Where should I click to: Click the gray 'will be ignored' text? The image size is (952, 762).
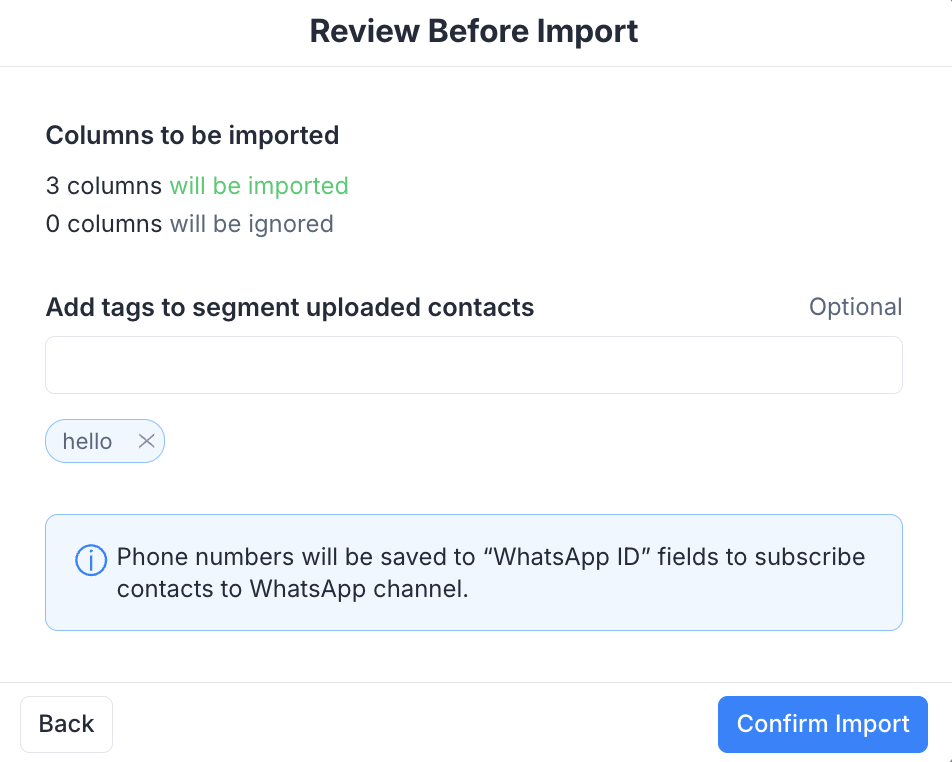coord(251,224)
